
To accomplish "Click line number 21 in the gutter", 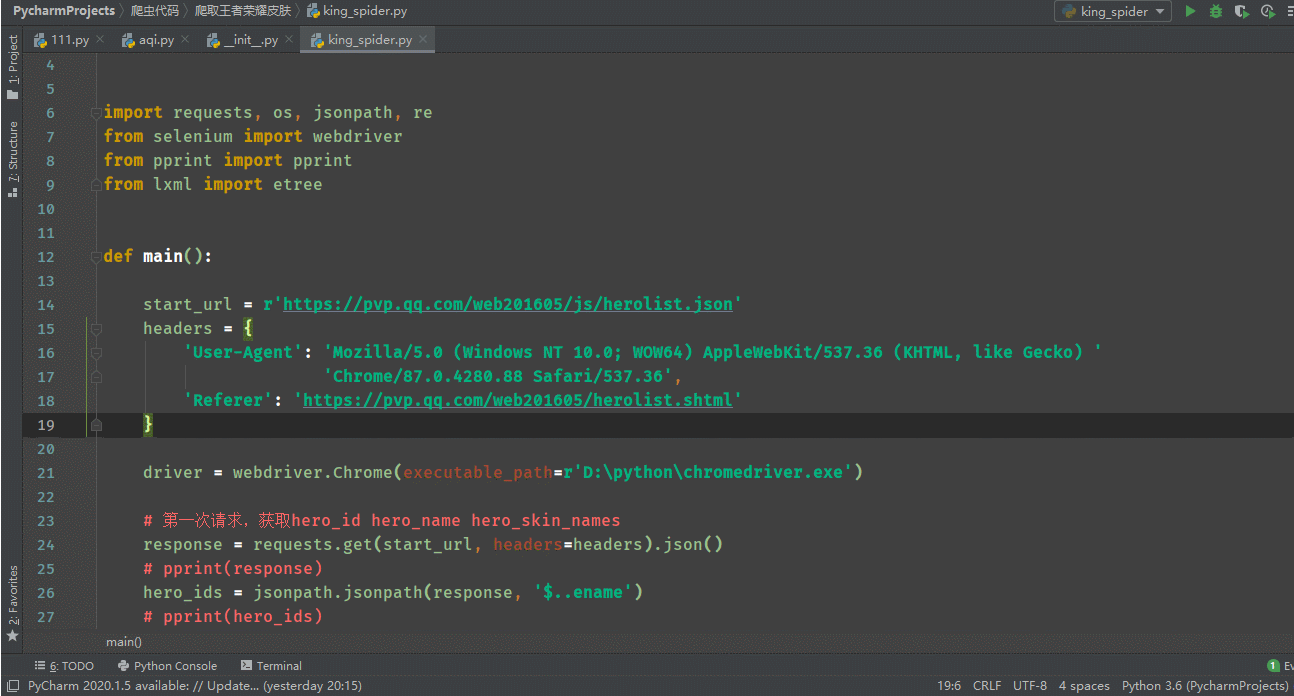I will coord(46,473).
